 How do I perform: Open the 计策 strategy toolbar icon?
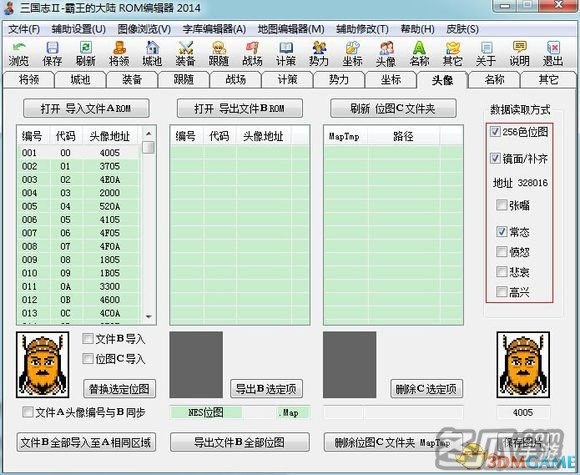click(286, 54)
